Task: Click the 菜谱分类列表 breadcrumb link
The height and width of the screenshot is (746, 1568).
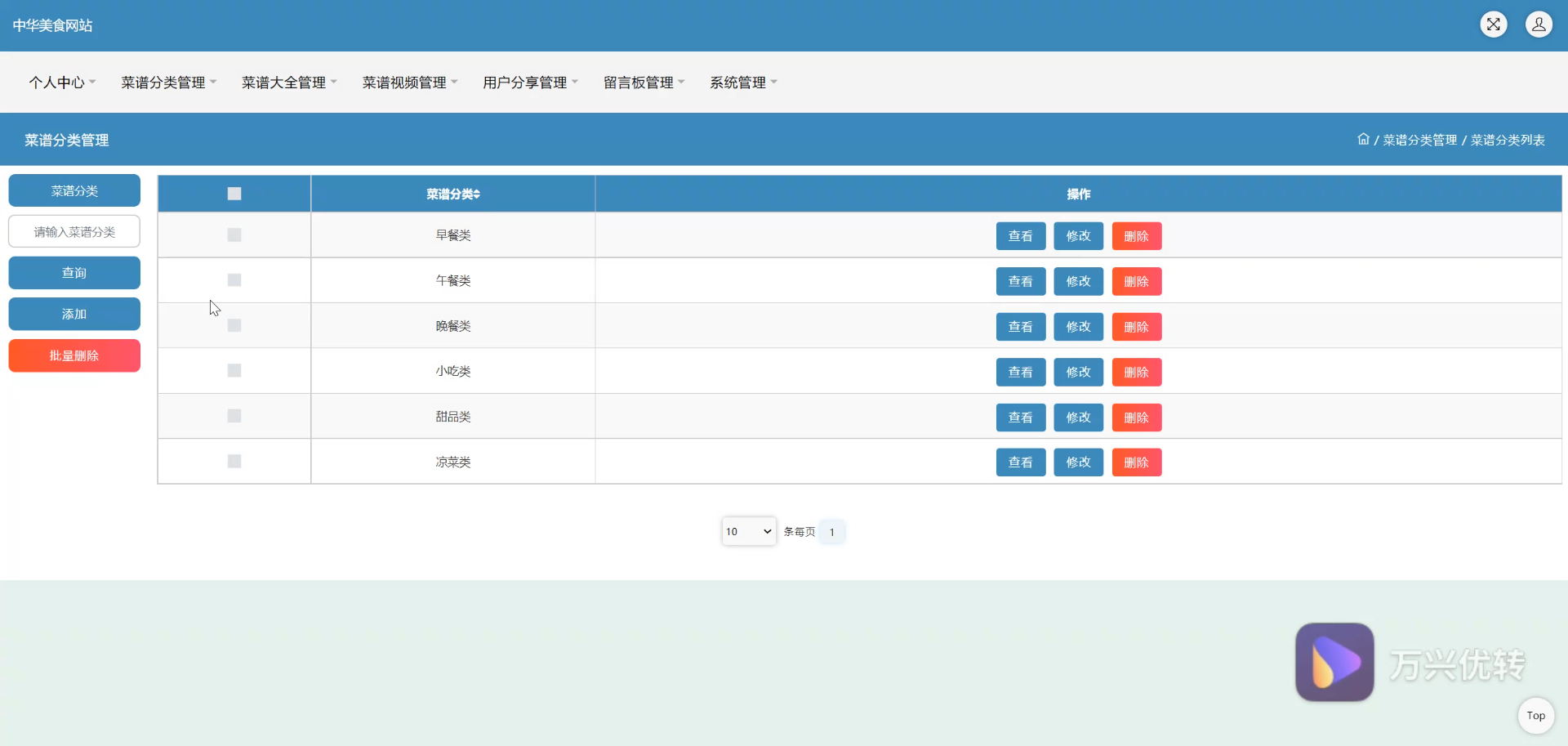Action: (x=1508, y=140)
